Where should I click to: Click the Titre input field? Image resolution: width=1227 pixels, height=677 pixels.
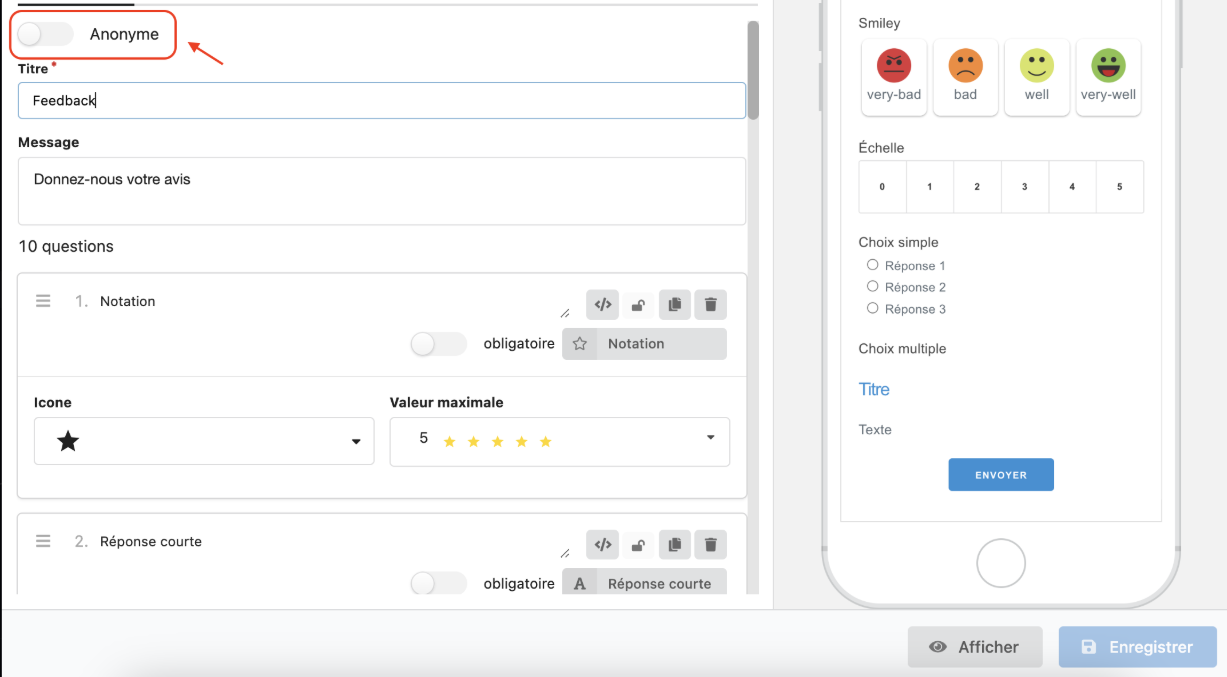[x=381, y=101]
